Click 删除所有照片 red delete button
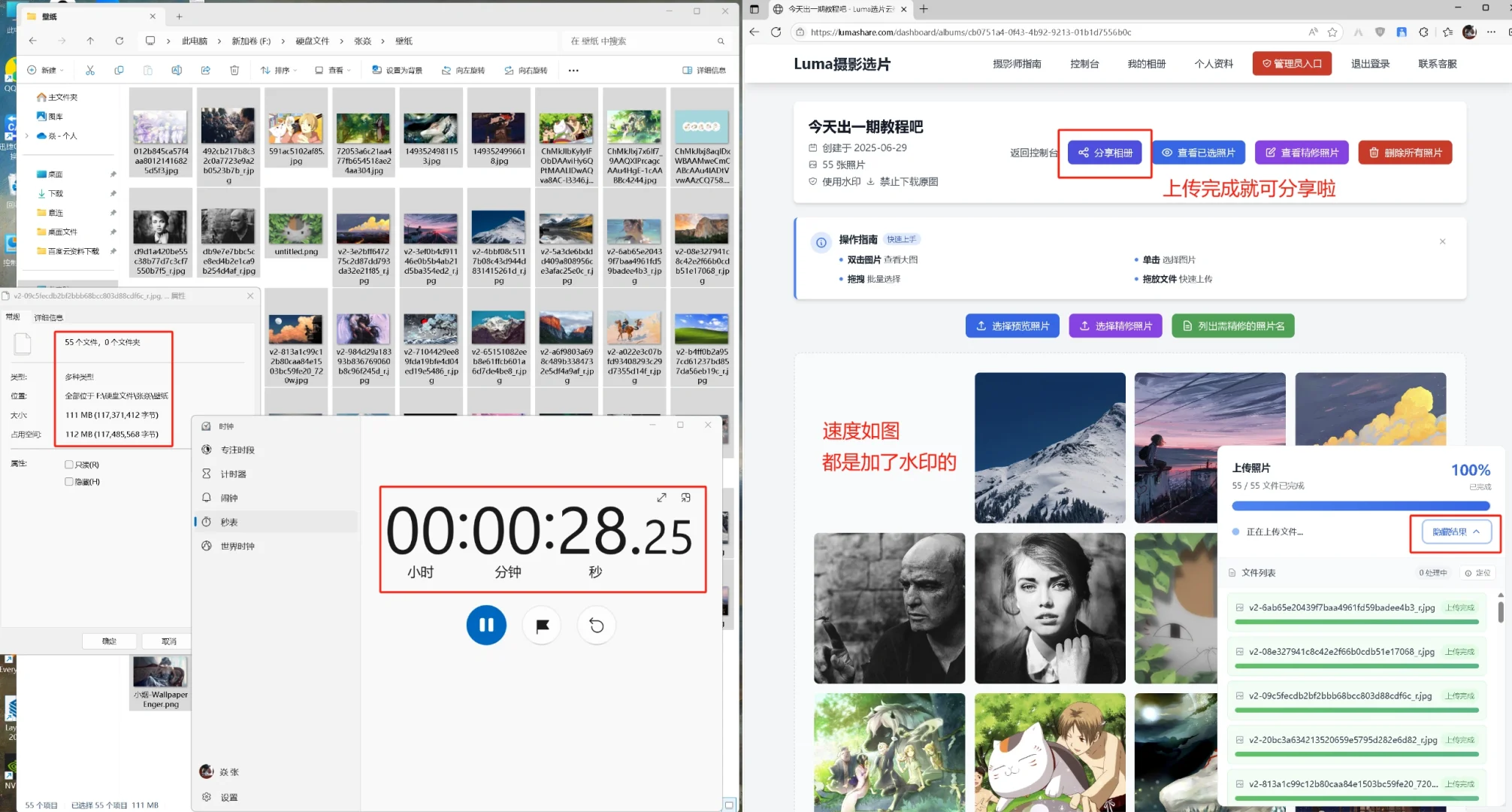Screen dimensions: 1512x812 pyautogui.click(x=1405, y=153)
